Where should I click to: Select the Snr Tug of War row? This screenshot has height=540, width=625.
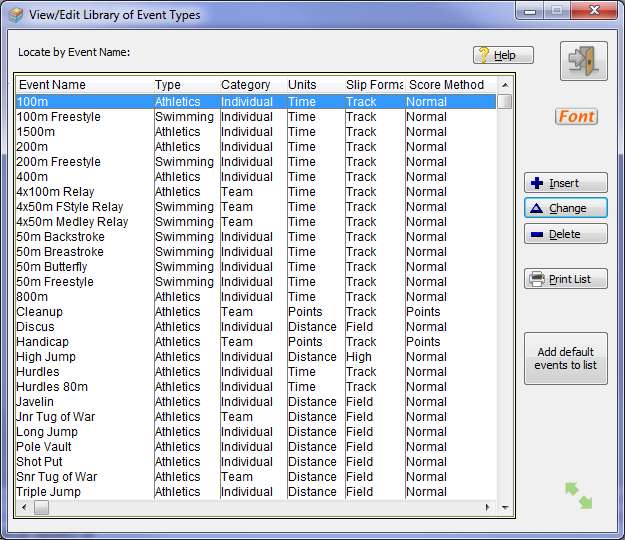57,477
